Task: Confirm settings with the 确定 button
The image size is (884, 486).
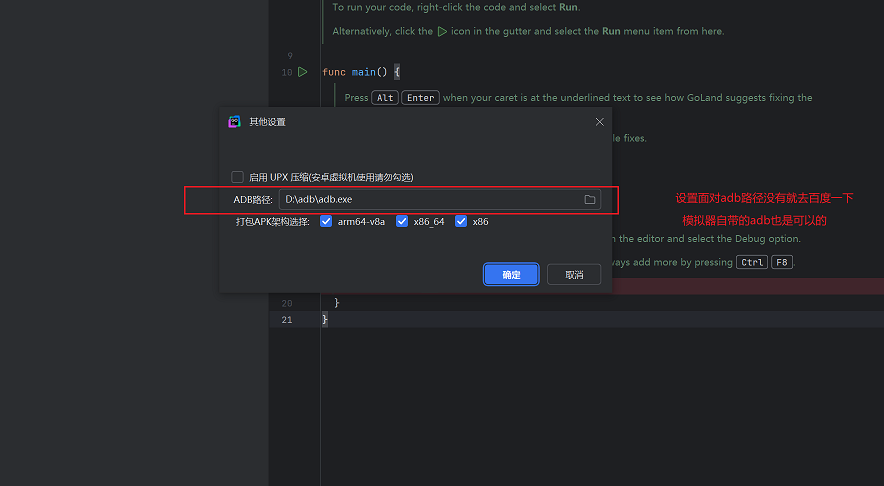Action: (511, 275)
